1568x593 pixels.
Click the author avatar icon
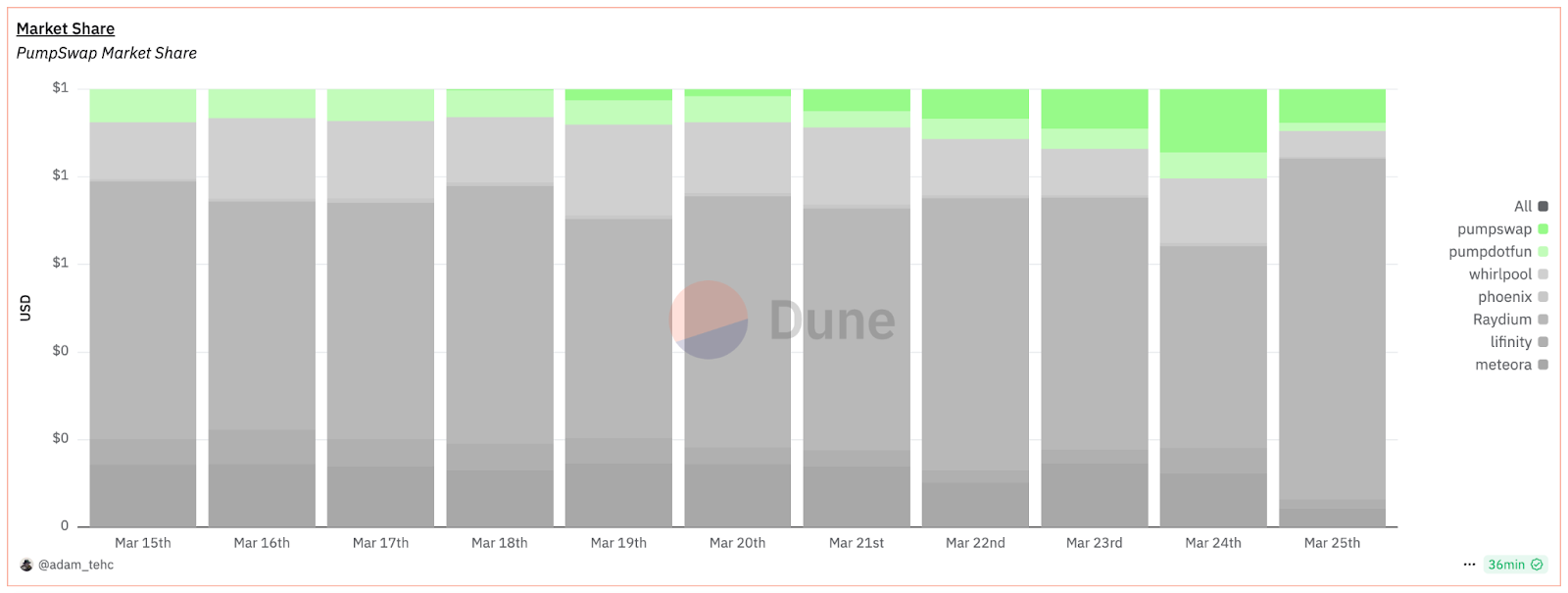point(26,565)
